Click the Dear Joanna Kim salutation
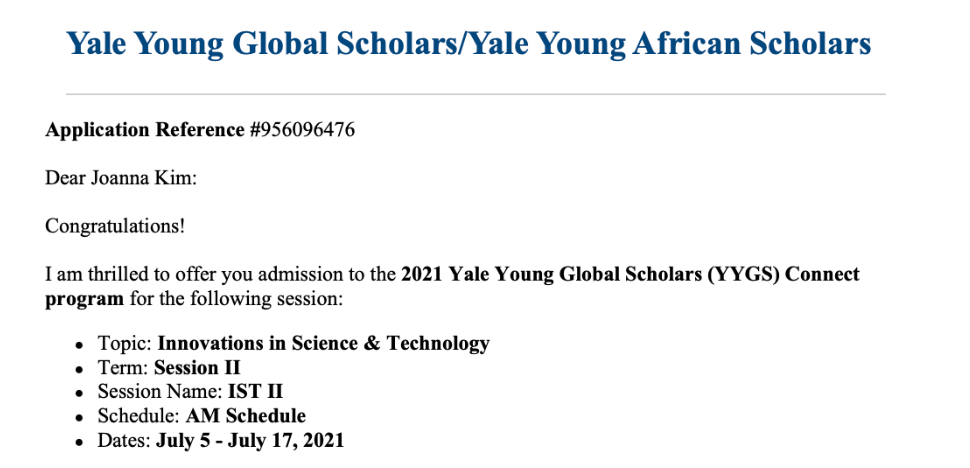Image resolution: width=970 pixels, height=468 pixels. [121, 178]
